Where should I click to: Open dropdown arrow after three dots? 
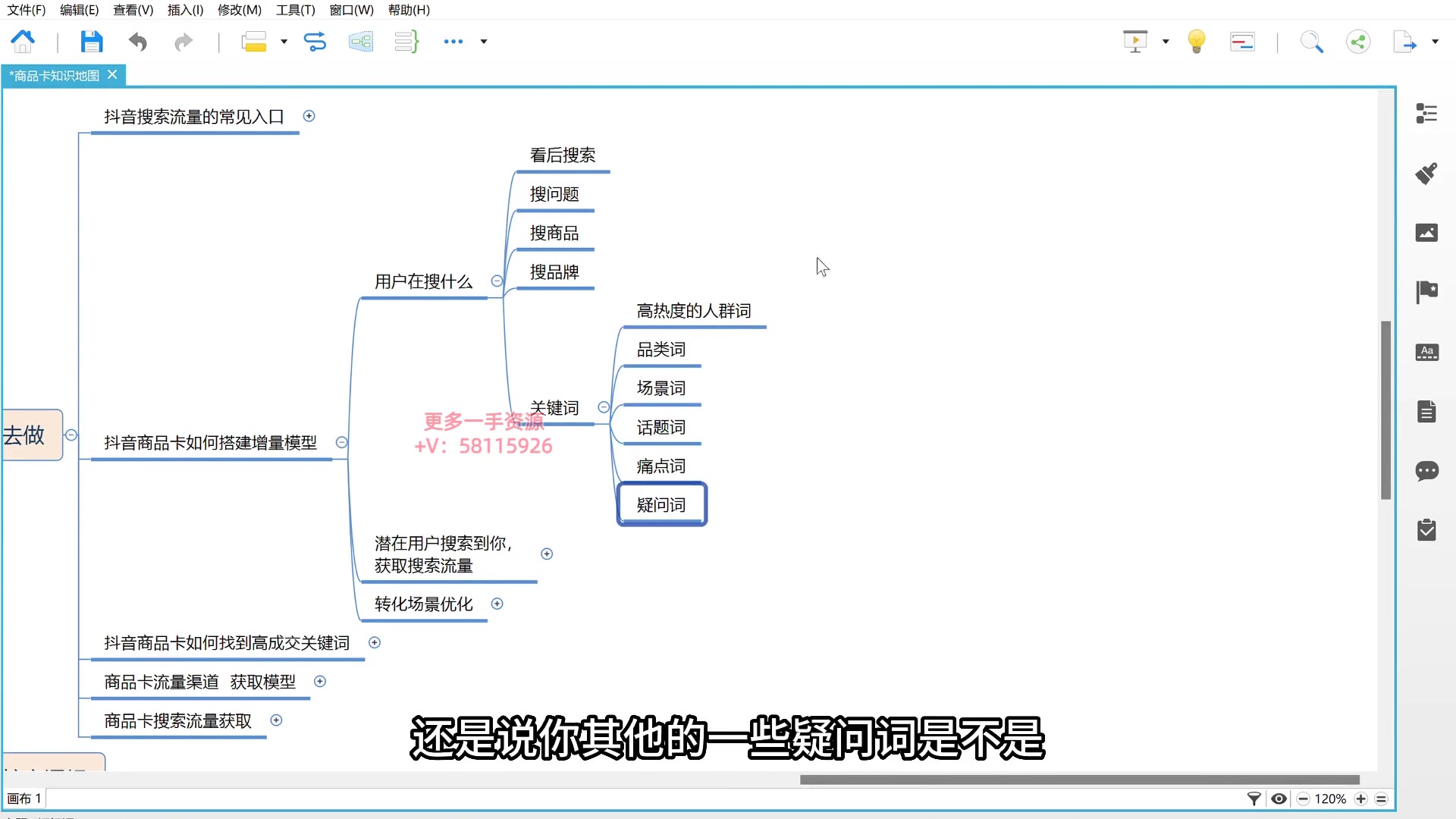pos(483,42)
